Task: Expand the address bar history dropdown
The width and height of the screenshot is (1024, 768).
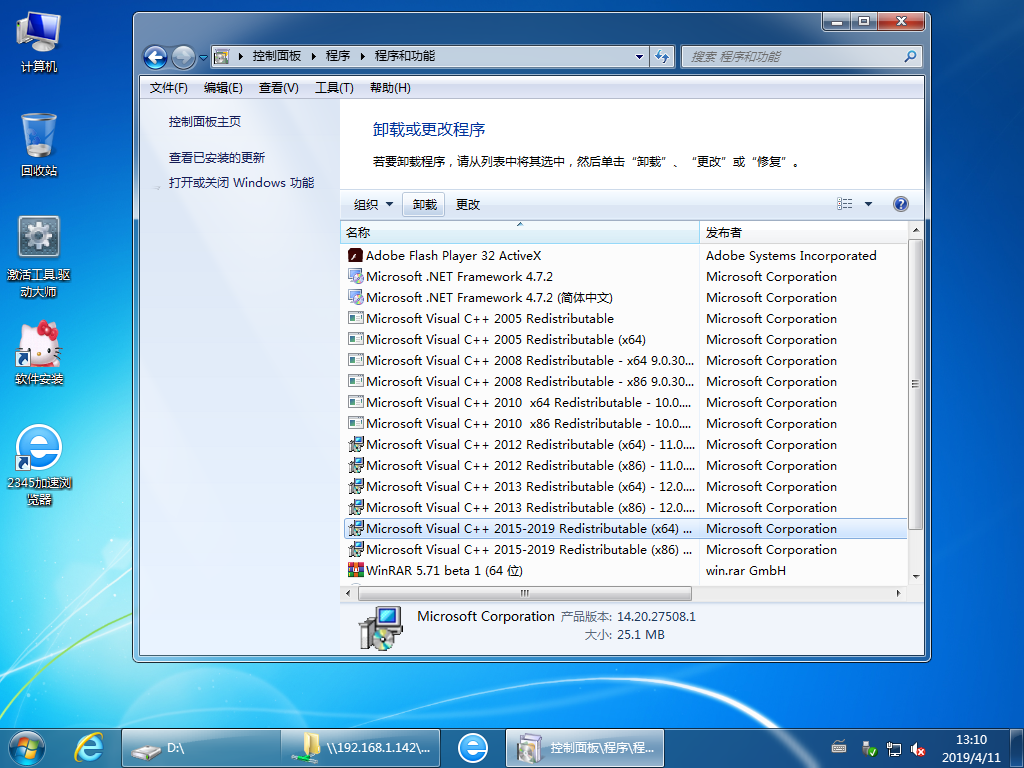Action: pos(639,57)
